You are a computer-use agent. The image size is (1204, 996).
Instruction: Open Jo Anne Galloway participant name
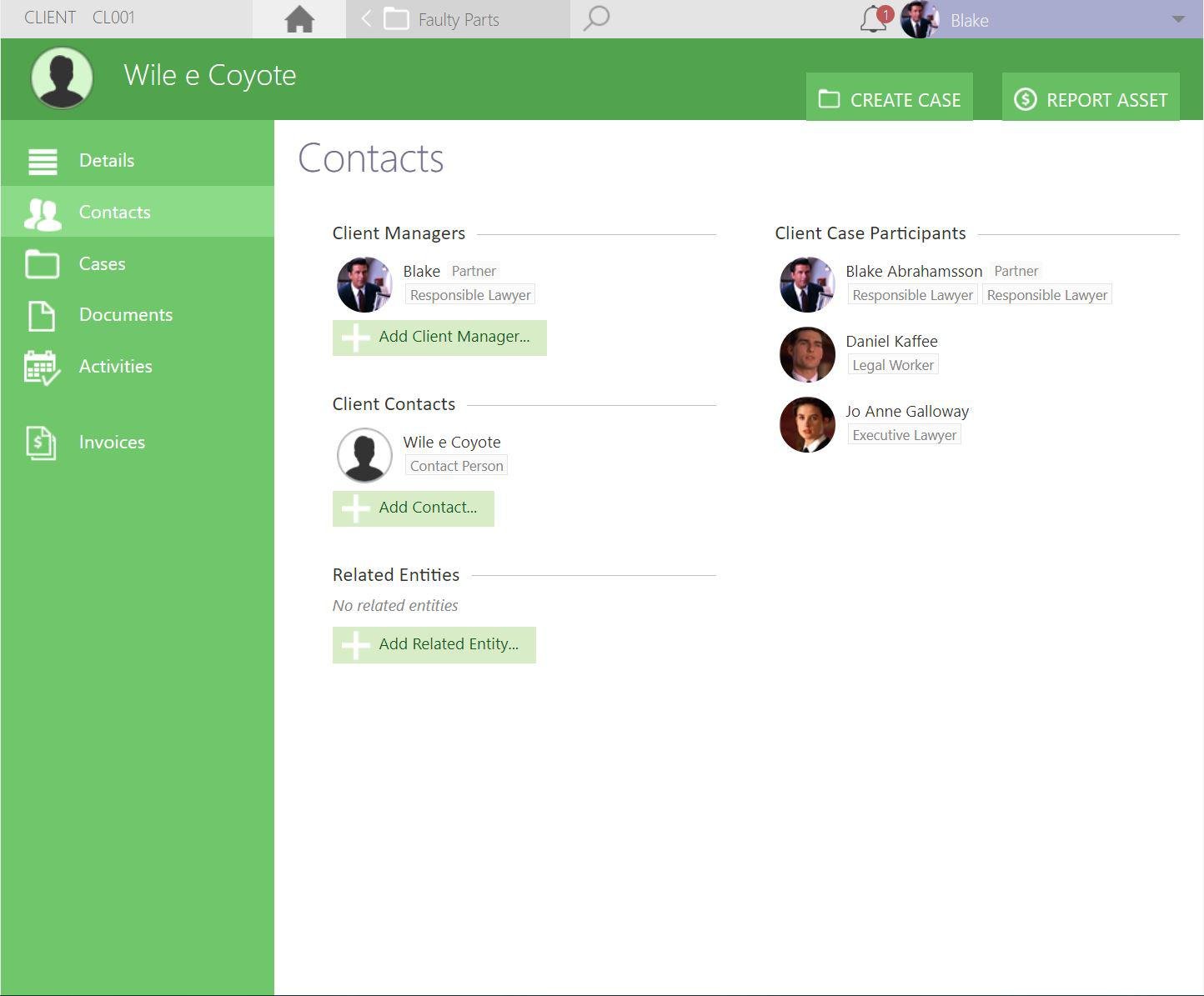[907, 411]
